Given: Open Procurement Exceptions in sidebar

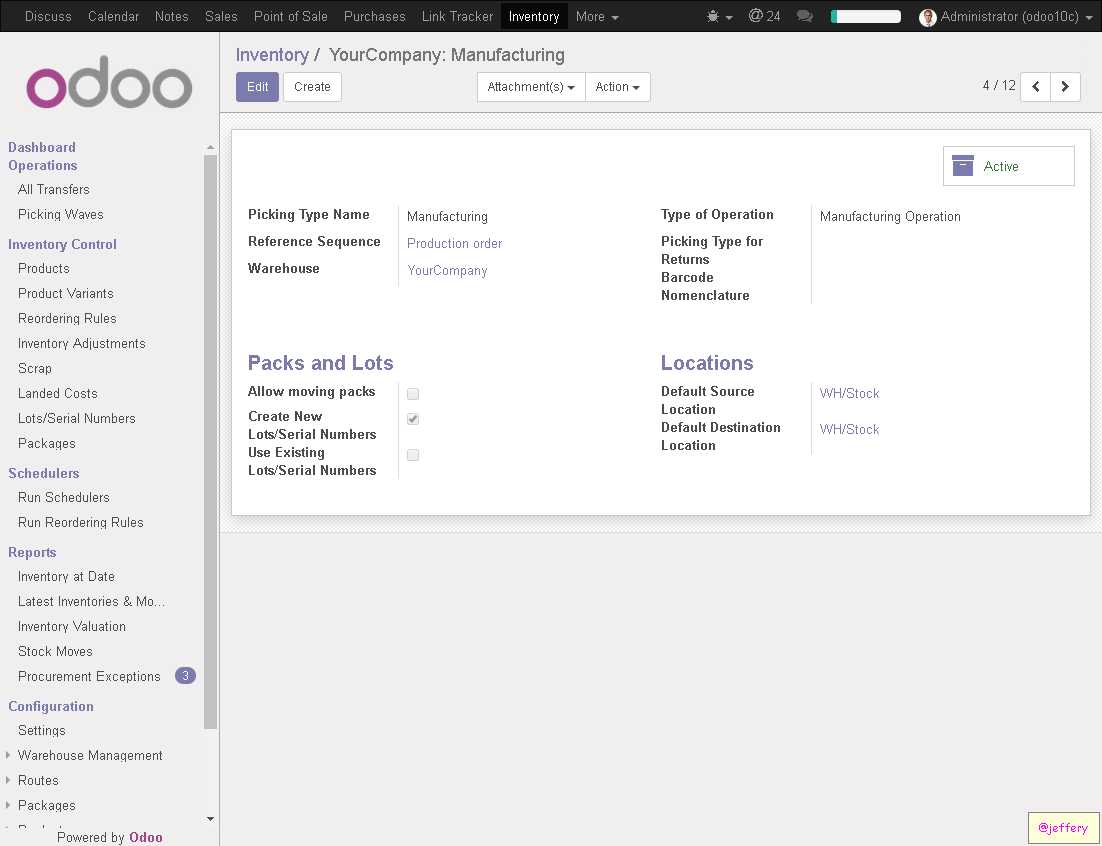Looking at the screenshot, I should [89, 676].
